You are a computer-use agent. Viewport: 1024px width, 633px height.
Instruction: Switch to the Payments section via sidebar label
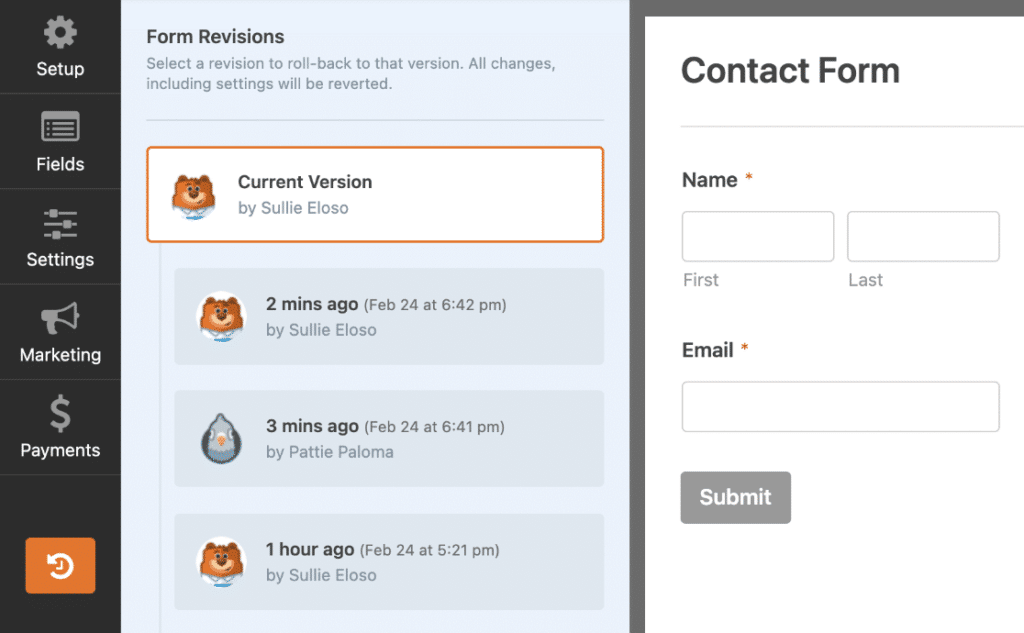click(60, 450)
